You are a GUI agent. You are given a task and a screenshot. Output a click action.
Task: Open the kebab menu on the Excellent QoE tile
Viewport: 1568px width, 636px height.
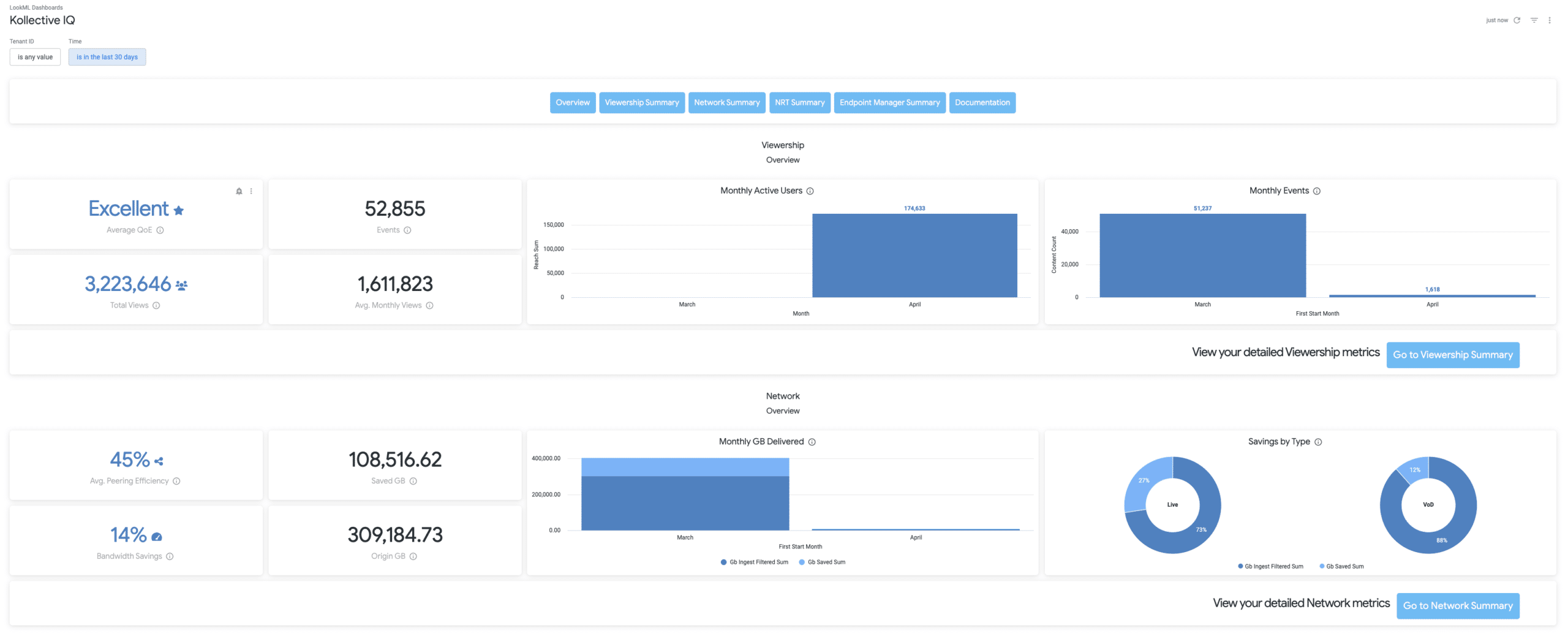tap(251, 191)
